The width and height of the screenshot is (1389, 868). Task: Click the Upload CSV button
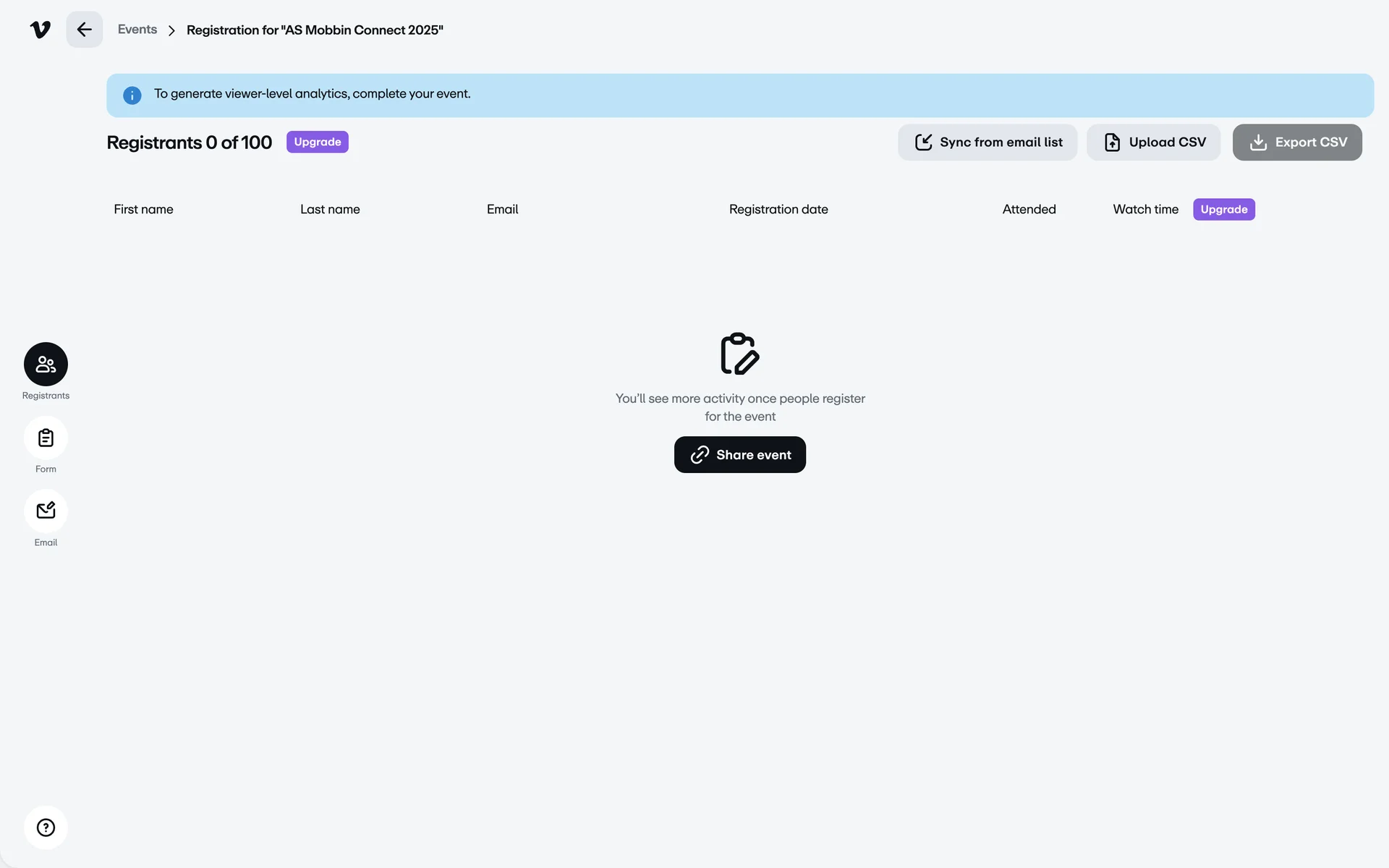[x=1154, y=142]
